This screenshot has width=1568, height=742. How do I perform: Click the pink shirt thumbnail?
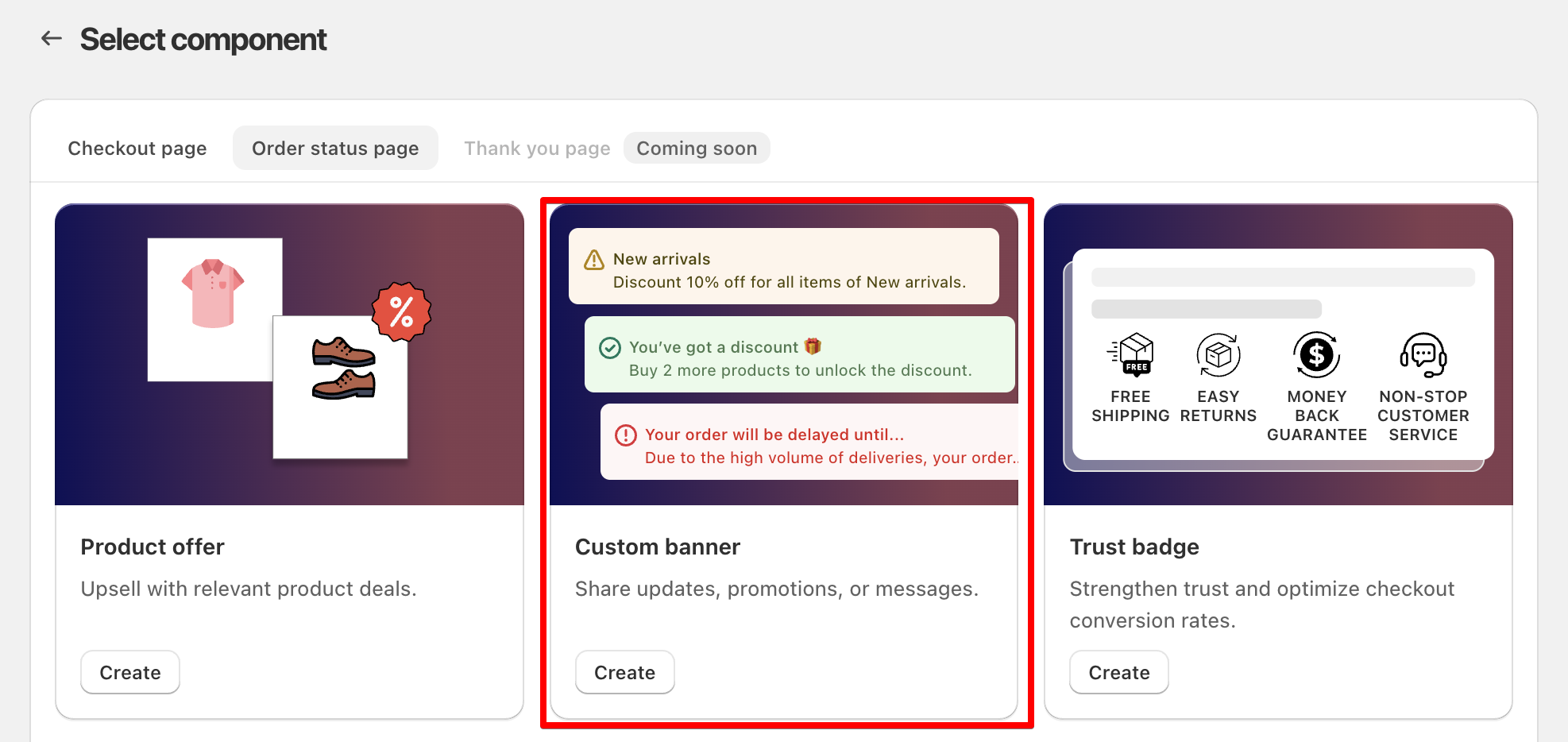pyautogui.click(x=213, y=294)
